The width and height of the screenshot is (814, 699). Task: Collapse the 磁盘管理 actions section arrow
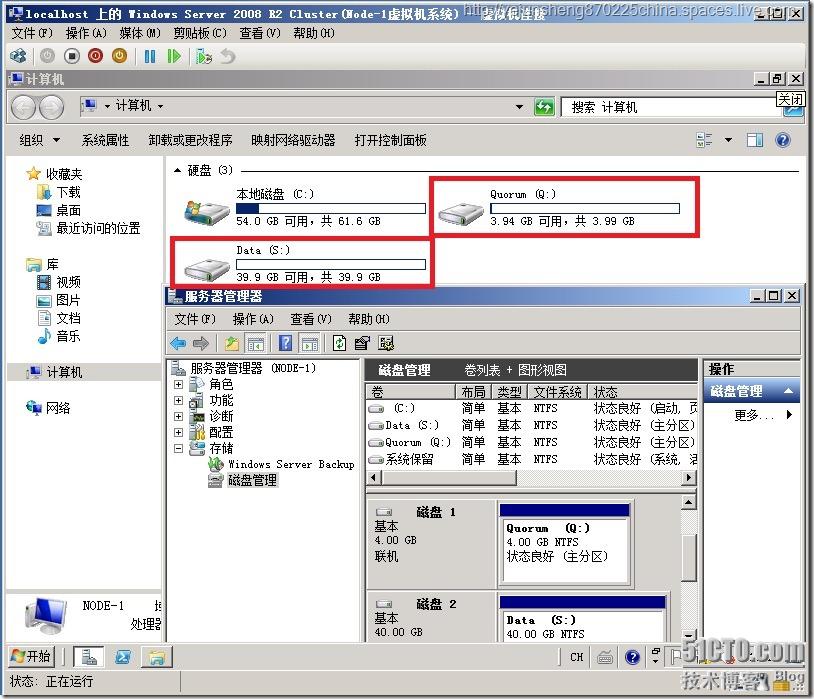point(788,391)
